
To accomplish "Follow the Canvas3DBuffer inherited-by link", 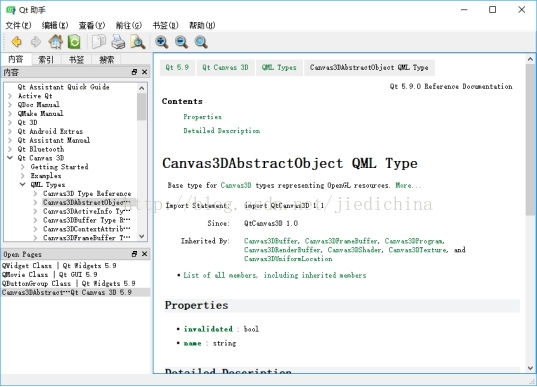I will (x=272, y=241).
